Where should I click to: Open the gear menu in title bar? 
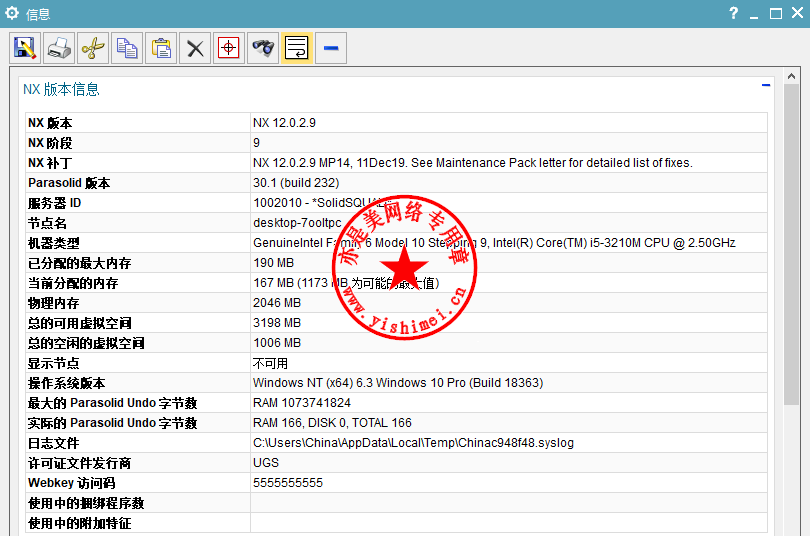12,13
